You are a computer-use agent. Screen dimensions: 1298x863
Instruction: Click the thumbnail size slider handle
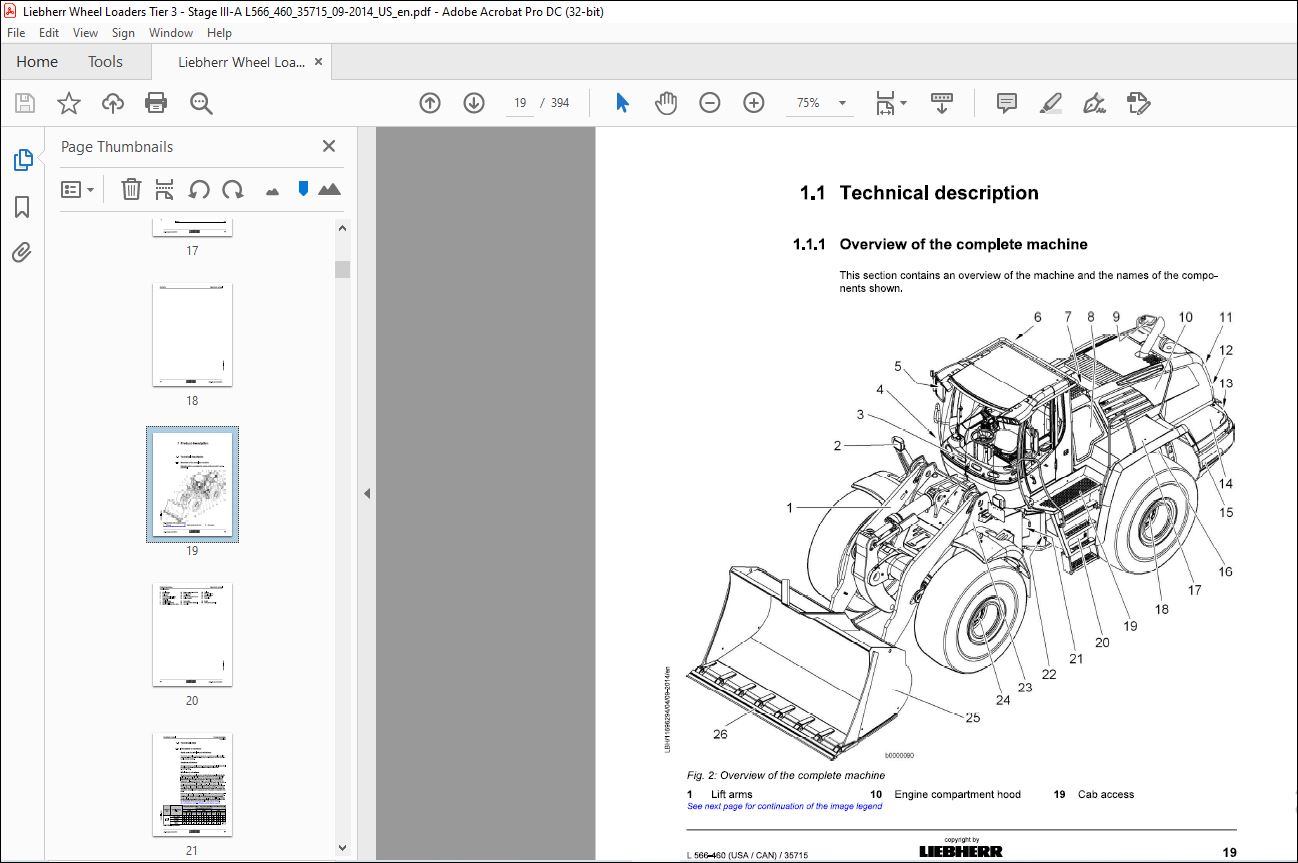click(x=303, y=188)
